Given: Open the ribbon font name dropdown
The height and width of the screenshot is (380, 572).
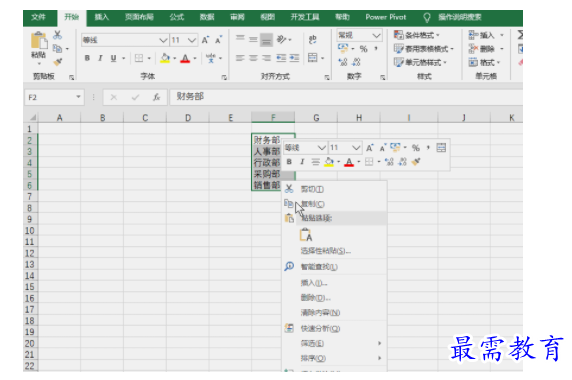Looking at the screenshot, I should [x=163, y=40].
